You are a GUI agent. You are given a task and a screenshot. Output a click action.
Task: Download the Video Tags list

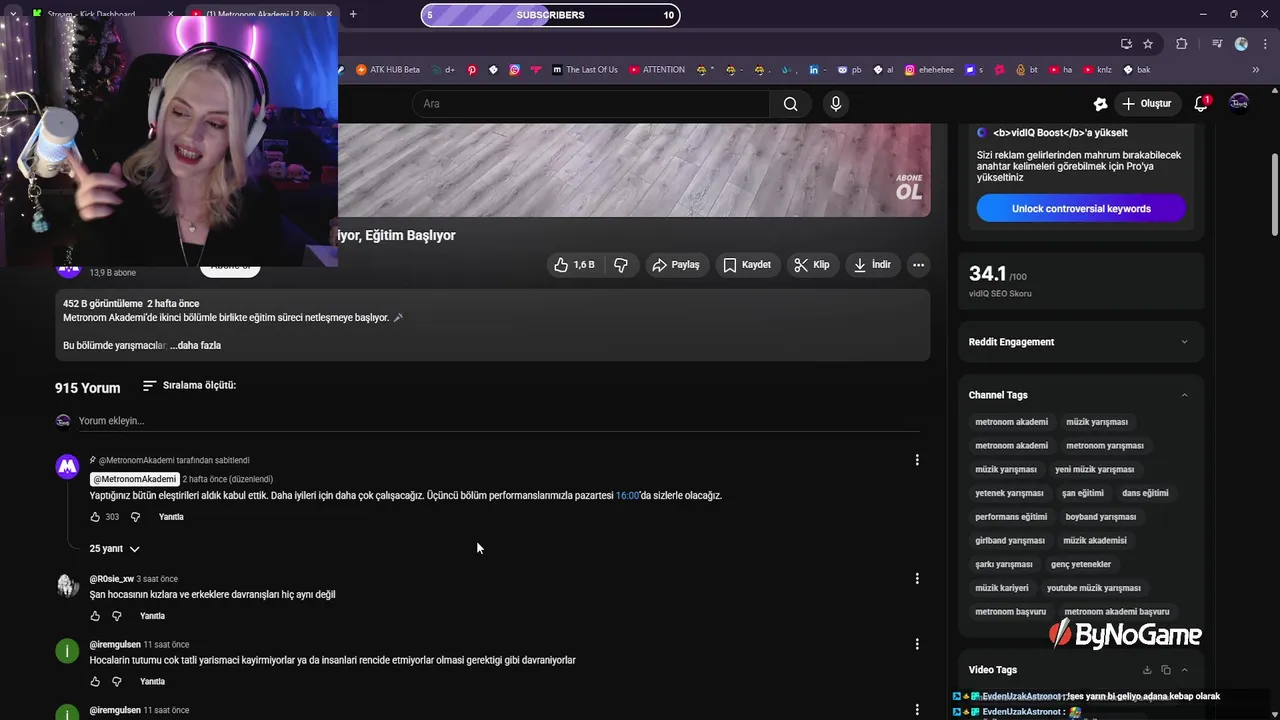pos(1147,670)
